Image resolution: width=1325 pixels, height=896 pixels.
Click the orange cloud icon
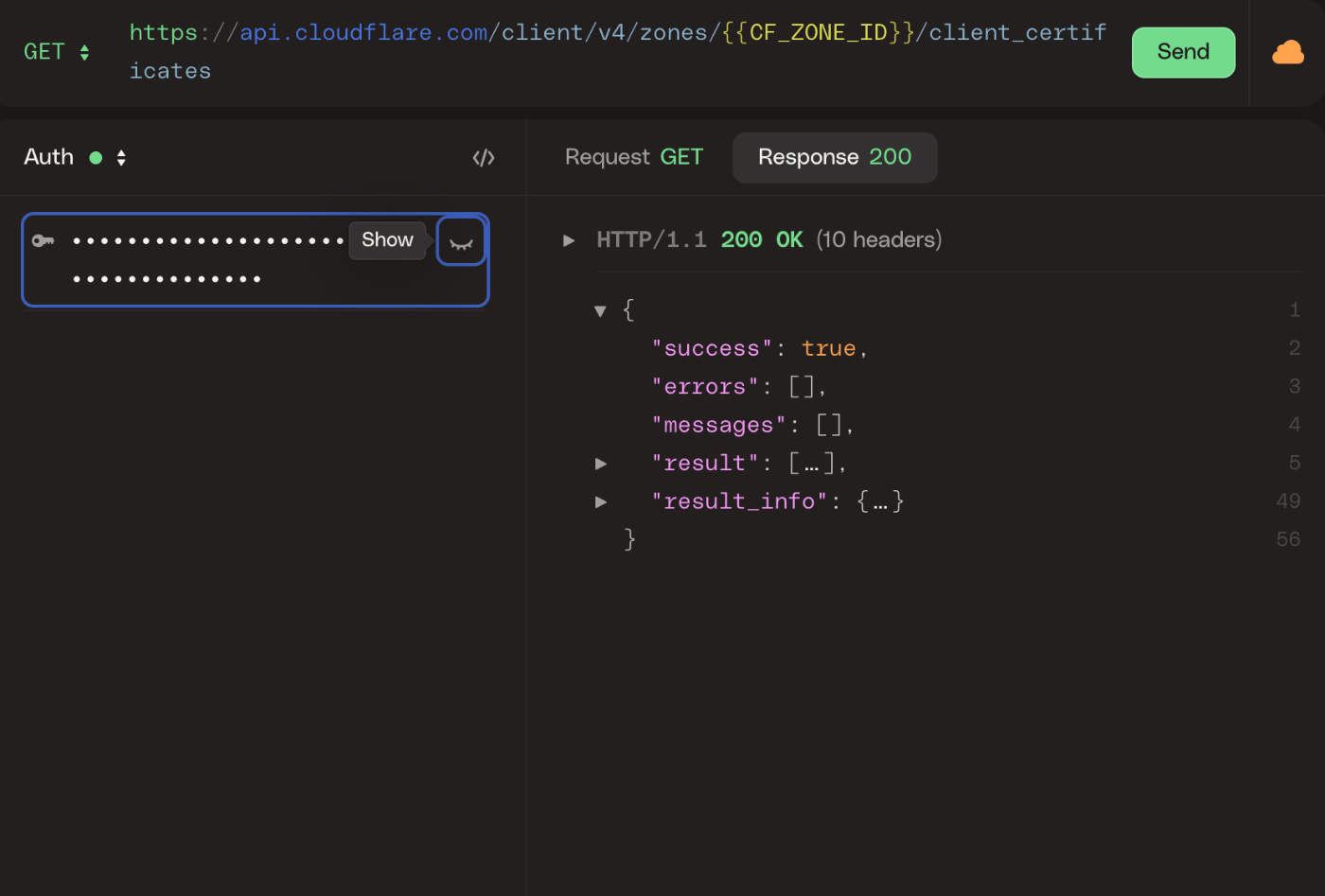pos(1287,52)
